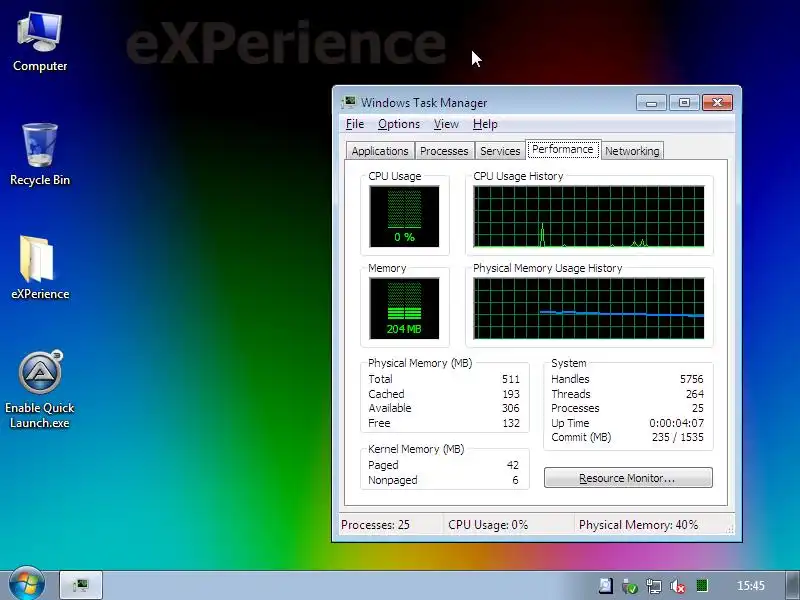Screen dimensions: 800x600
Task: Click the Physical Memory Usage History graph
Action: click(x=589, y=308)
